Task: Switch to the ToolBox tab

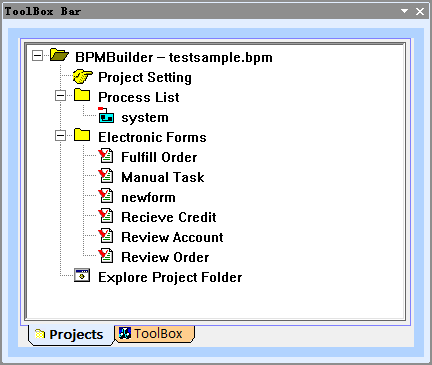Action: click(x=154, y=334)
